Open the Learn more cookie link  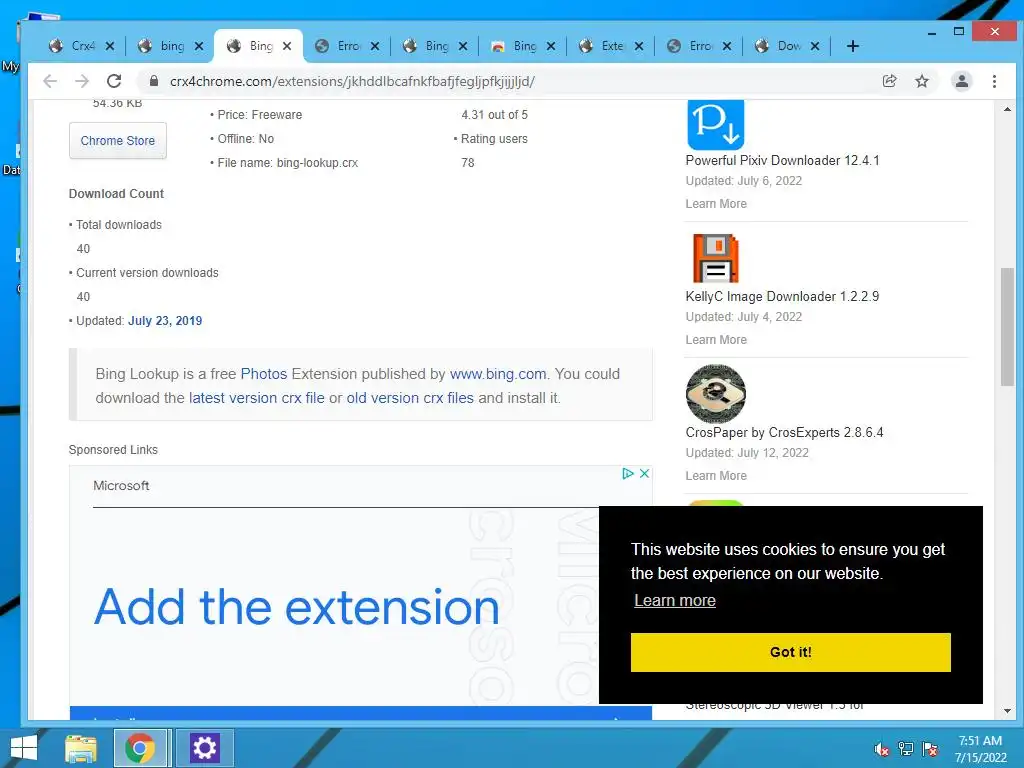[x=675, y=600]
